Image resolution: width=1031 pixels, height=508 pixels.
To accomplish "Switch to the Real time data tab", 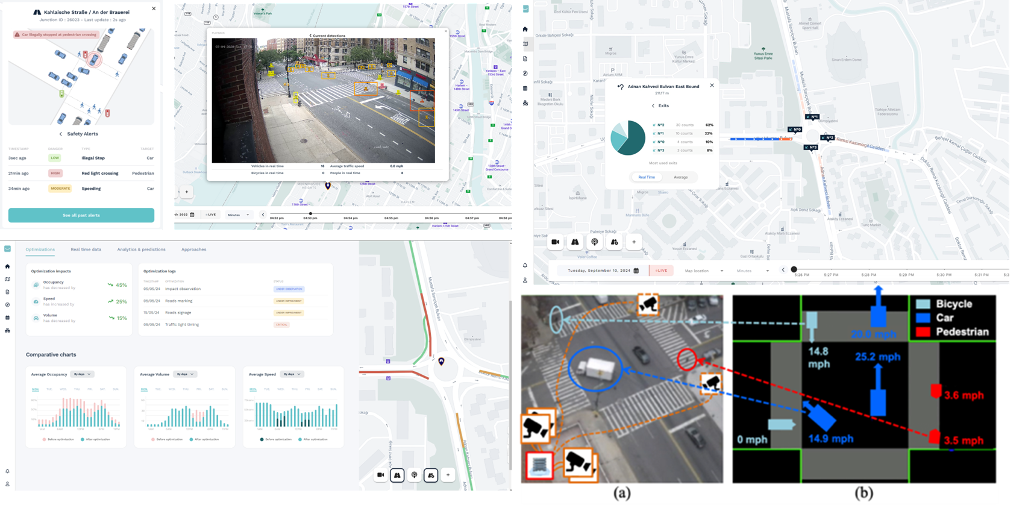I will (88, 249).
